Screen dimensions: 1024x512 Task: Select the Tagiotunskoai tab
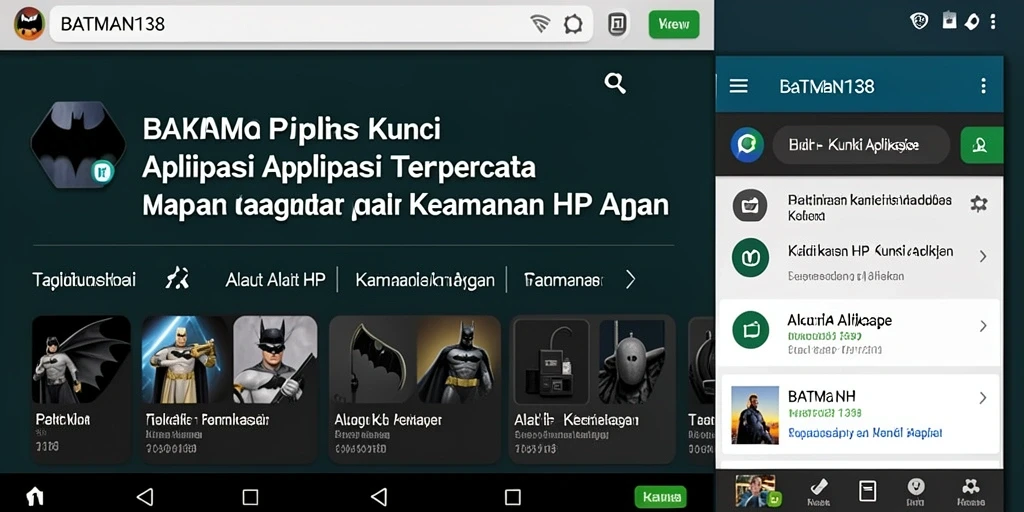click(x=84, y=280)
